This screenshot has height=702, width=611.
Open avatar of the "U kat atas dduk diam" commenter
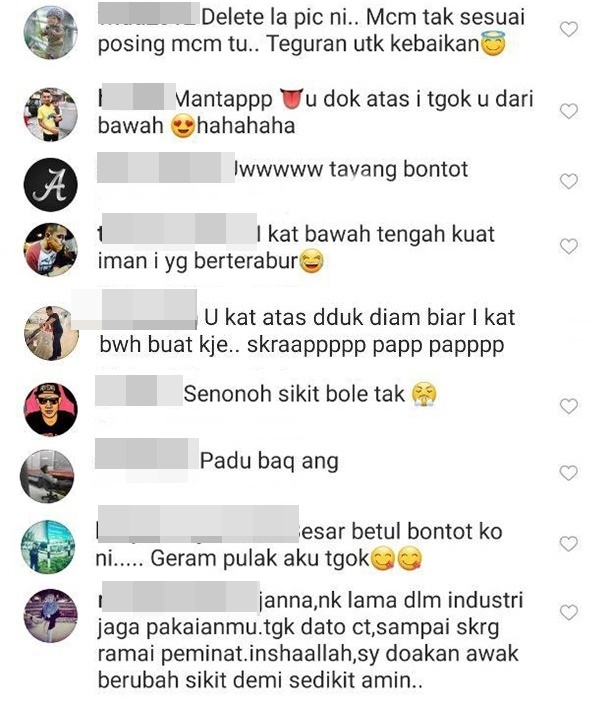[x=51, y=333]
